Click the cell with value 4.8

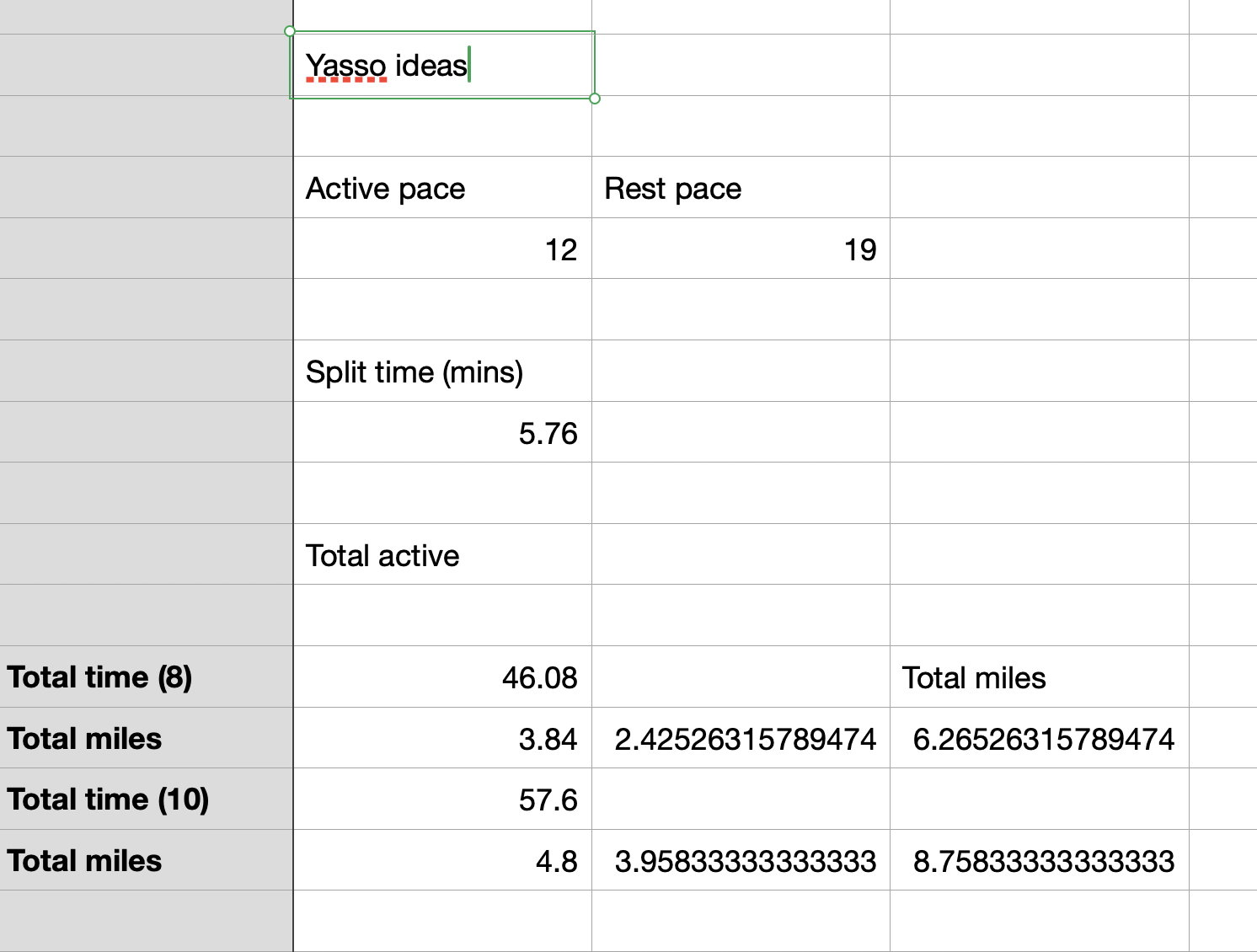pos(442,861)
